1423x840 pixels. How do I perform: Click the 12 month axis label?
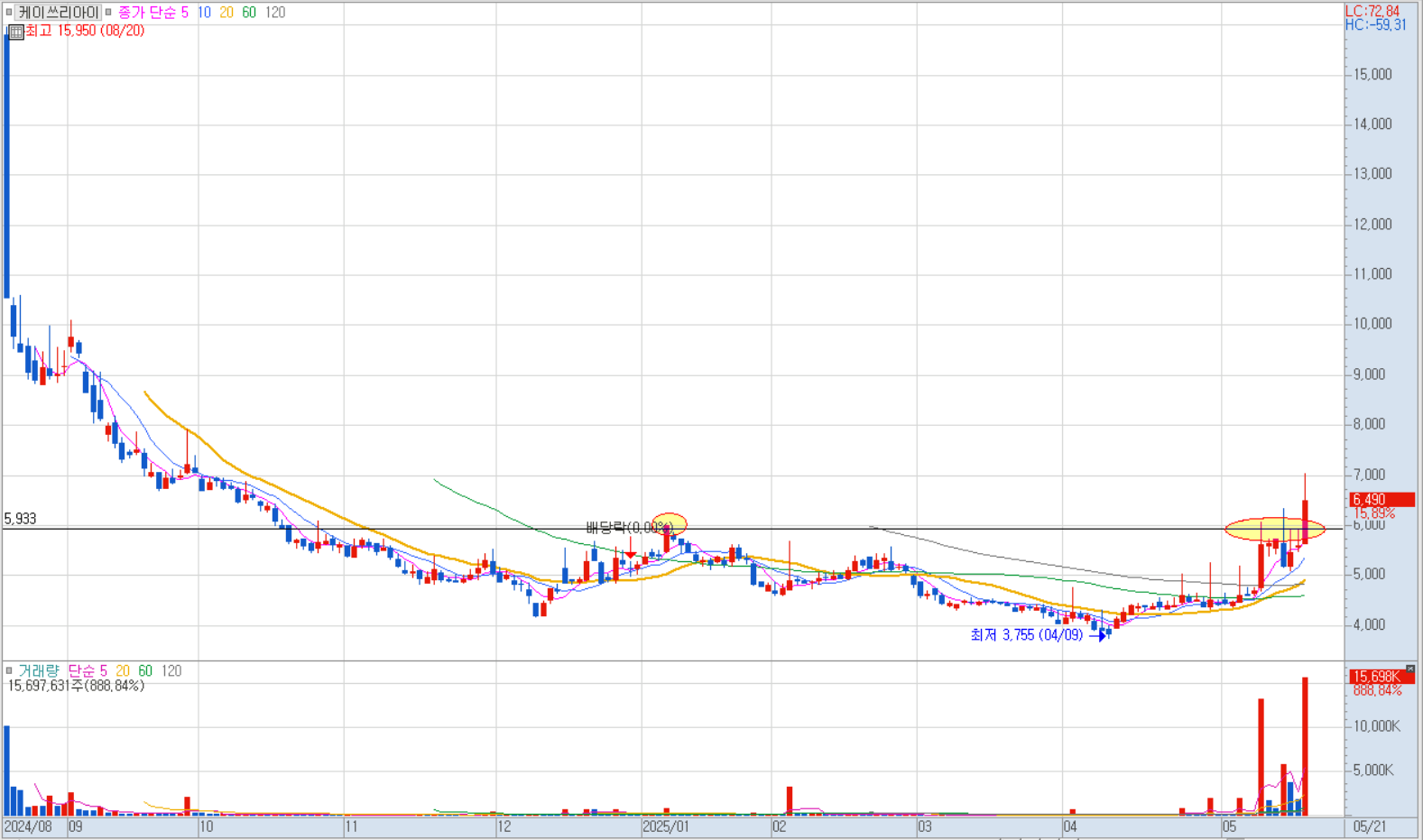(x=504, y=826)
